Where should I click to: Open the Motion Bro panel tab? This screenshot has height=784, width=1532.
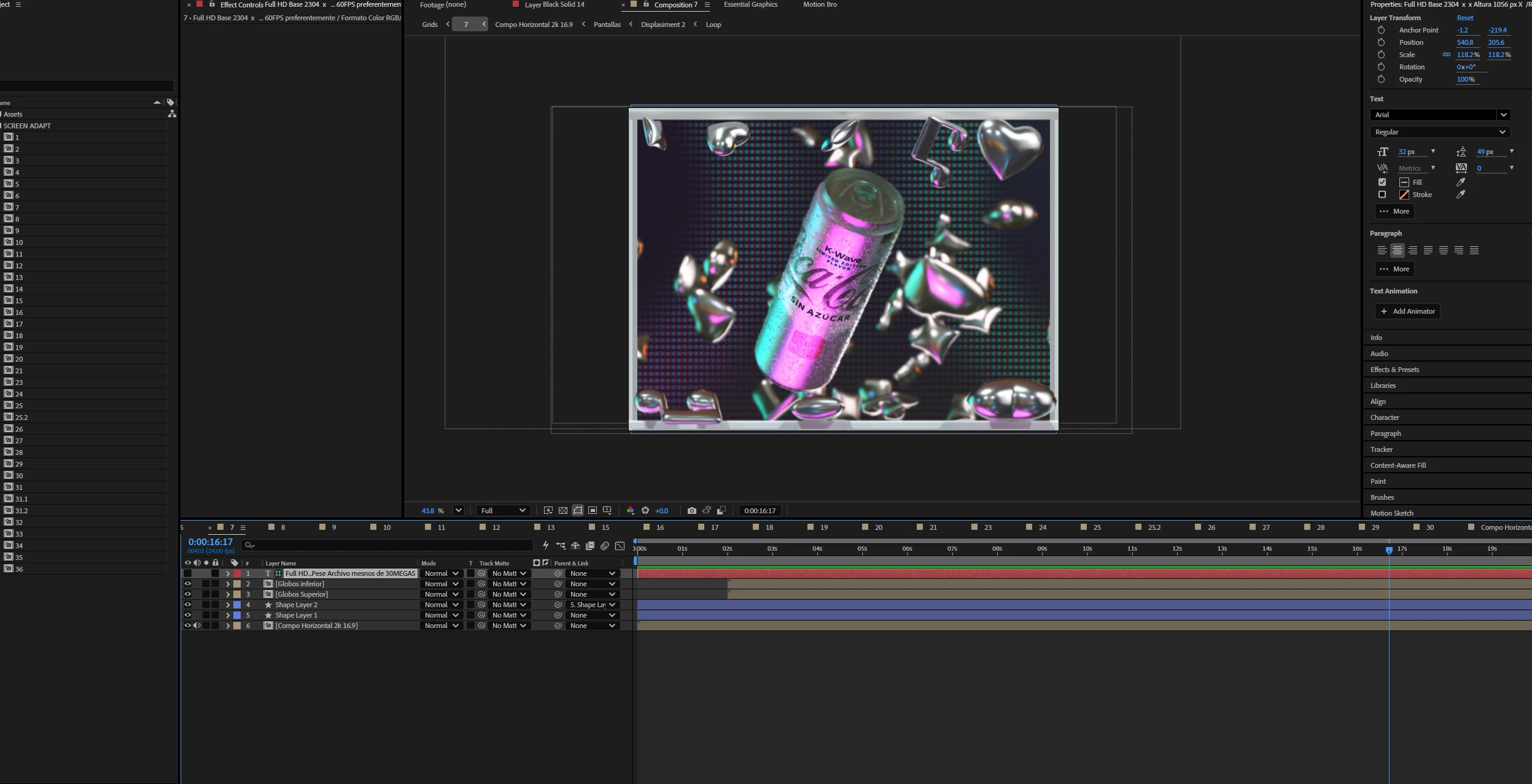[x=820, y=4]
